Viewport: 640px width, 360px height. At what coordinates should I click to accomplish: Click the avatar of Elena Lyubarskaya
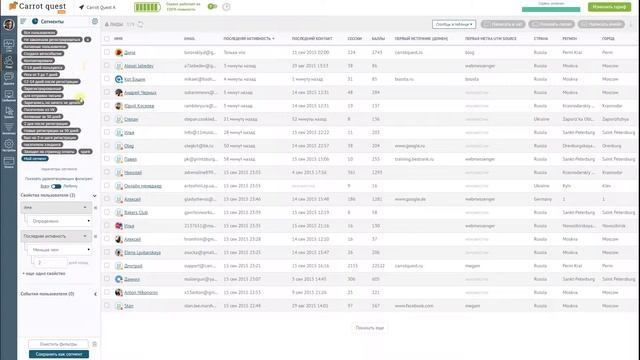point(119,253)
